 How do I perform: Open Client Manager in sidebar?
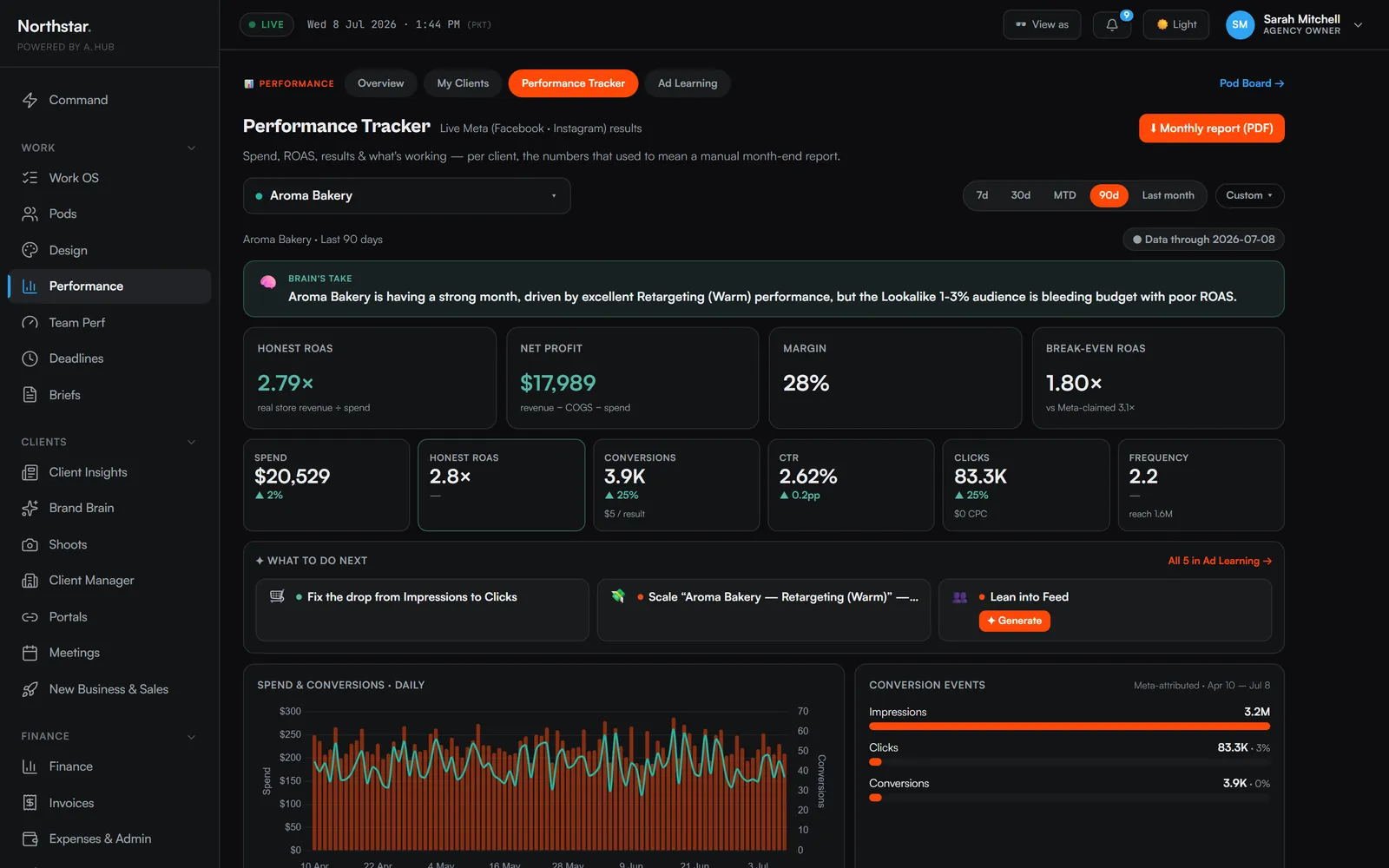(109, 581)
